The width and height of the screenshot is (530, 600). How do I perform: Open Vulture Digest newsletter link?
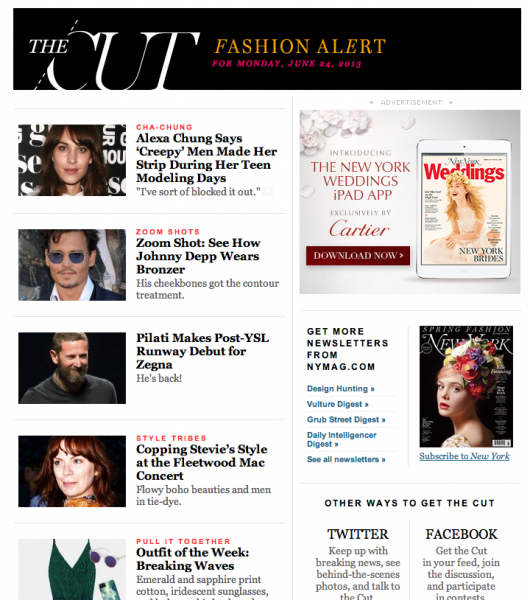tap(338, 404)
